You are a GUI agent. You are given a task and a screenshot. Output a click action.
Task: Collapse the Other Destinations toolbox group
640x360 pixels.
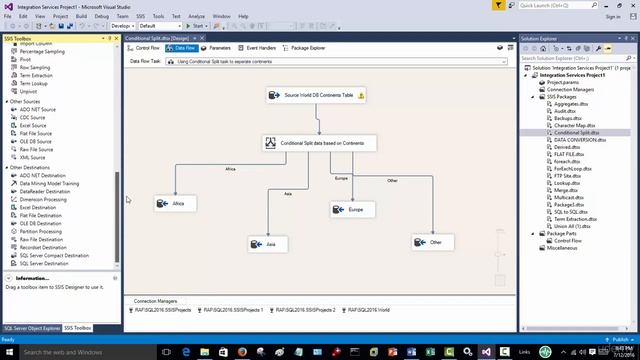pyautogui.click(x=7, y=168)
